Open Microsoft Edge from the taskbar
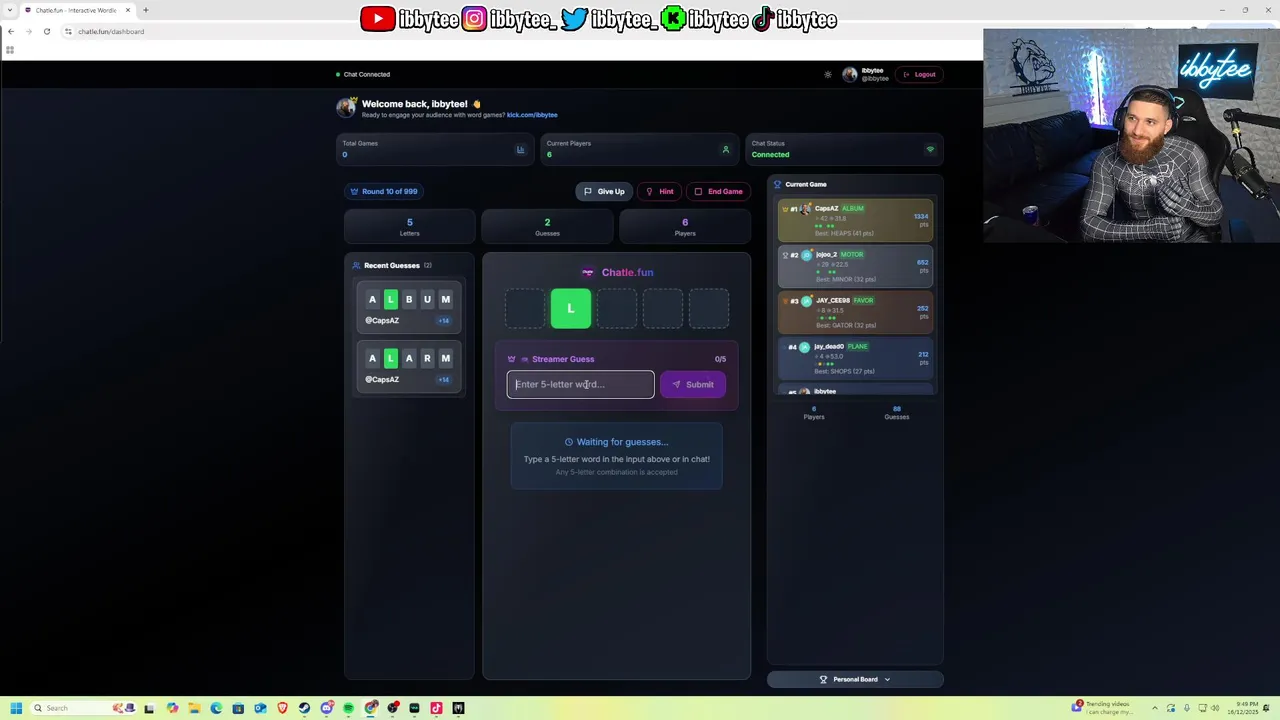The width and height of the screenshot is (1280, 720). tap(216, 708)
